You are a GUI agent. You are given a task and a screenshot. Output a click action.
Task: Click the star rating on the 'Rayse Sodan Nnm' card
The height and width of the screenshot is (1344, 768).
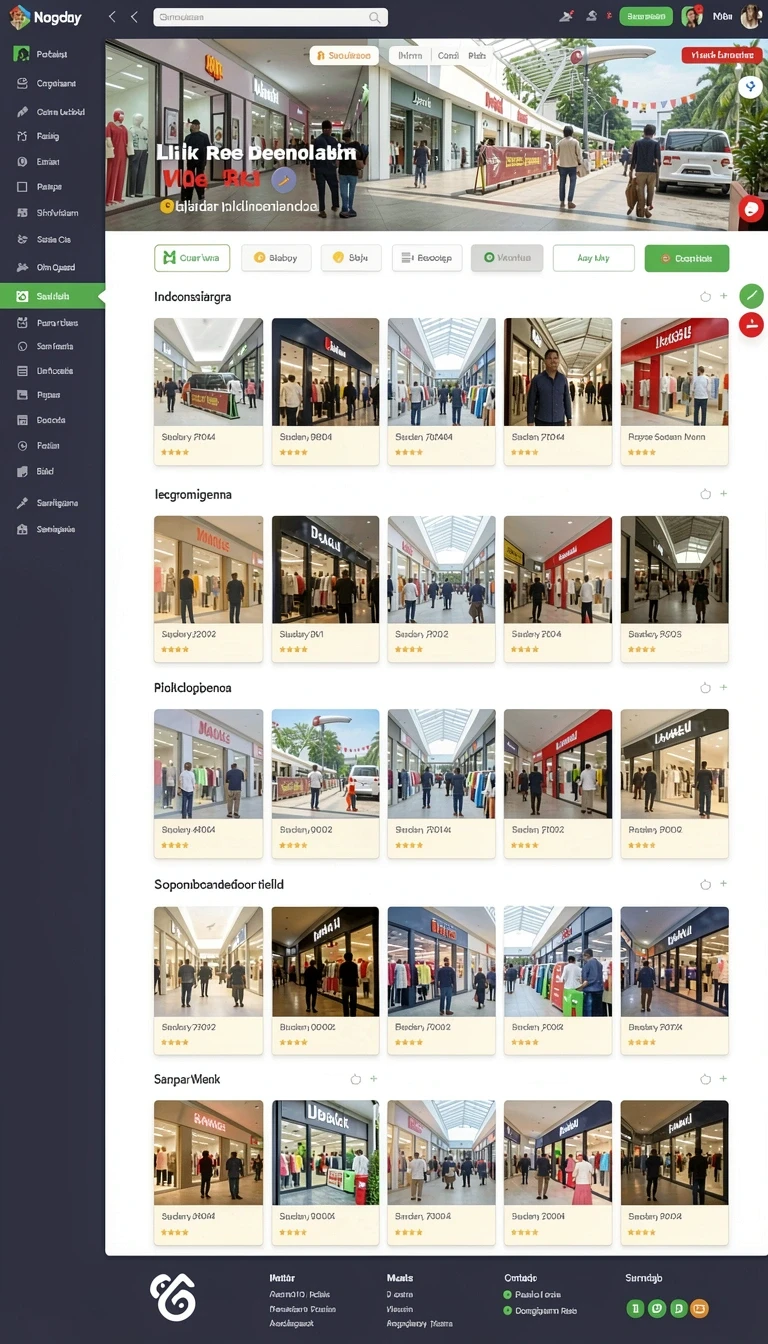(641, 453)
